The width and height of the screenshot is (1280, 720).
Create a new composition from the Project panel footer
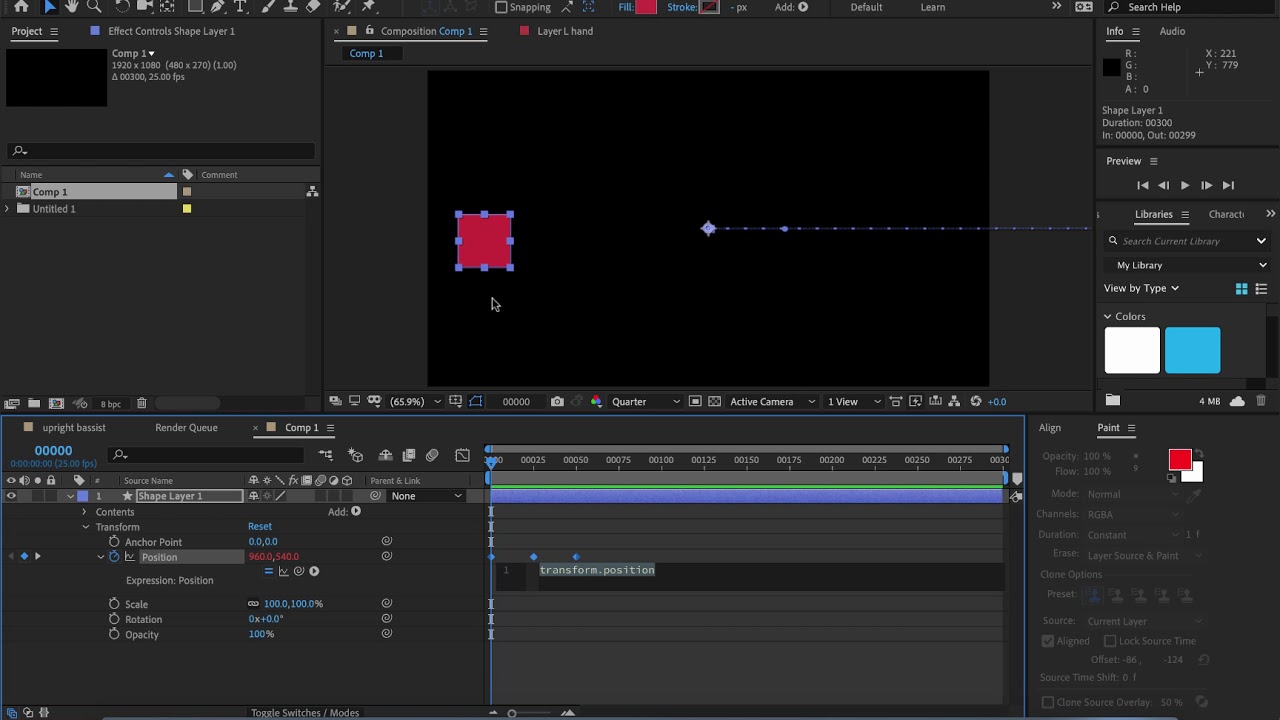(56, 403)
